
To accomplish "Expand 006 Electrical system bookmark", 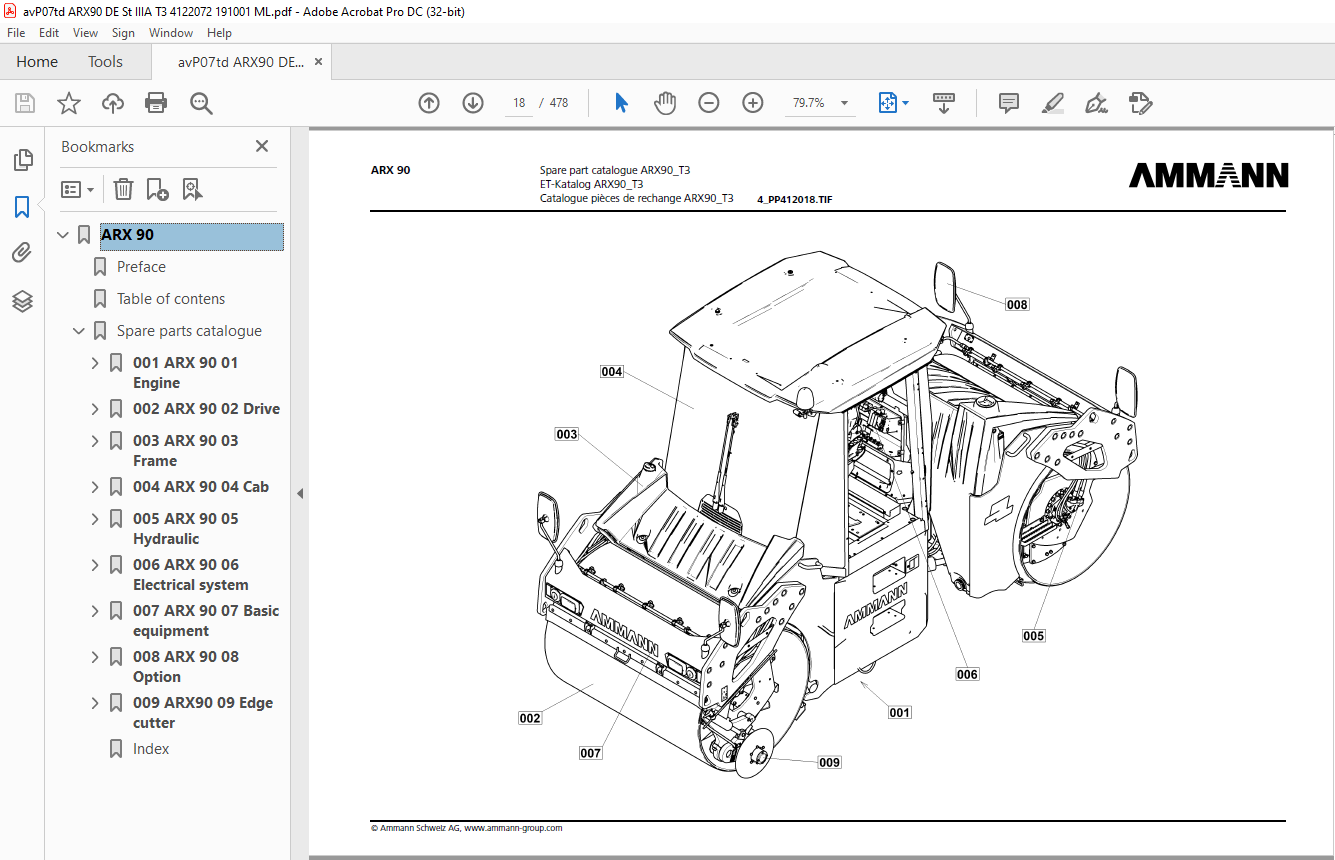I will pos(95,565).
